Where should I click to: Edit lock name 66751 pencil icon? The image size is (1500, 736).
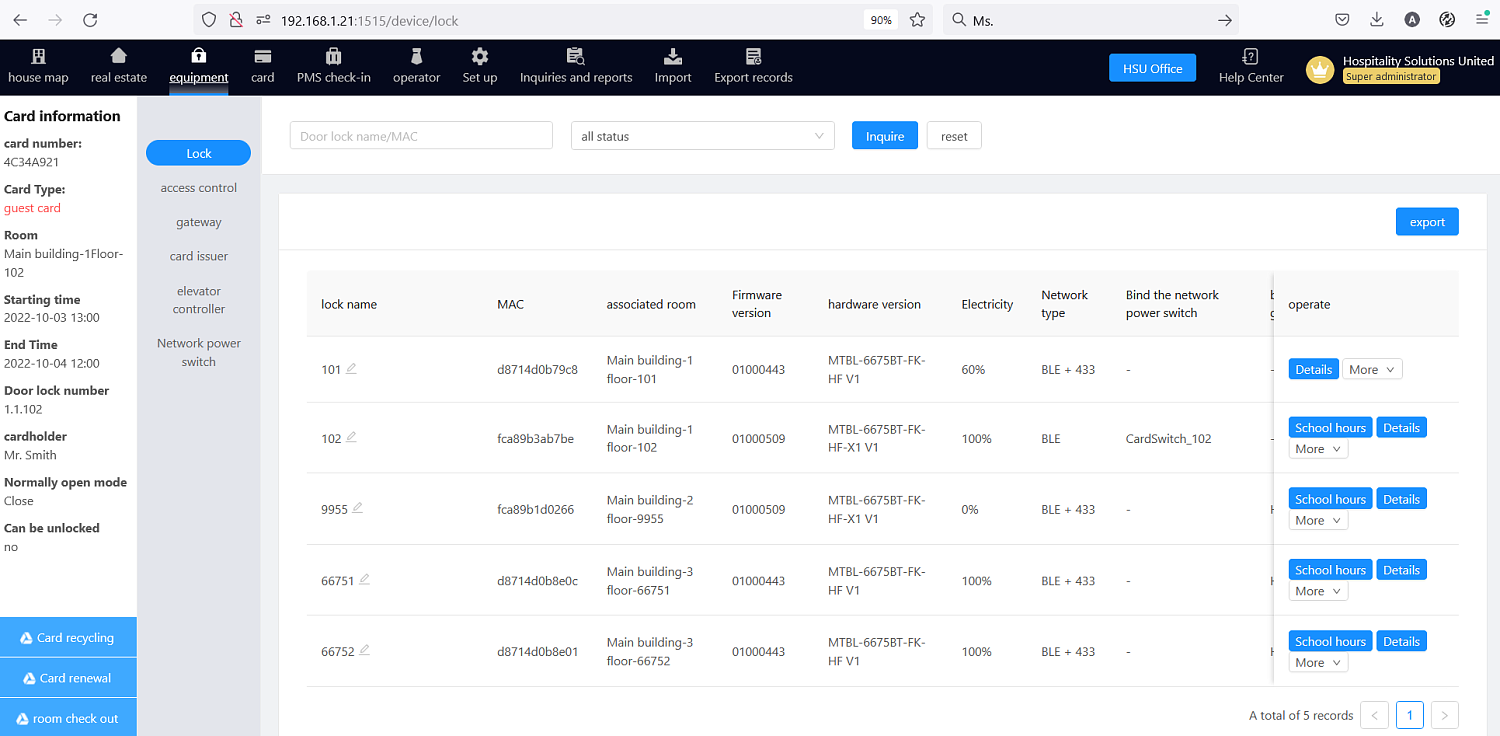(364, 579)
